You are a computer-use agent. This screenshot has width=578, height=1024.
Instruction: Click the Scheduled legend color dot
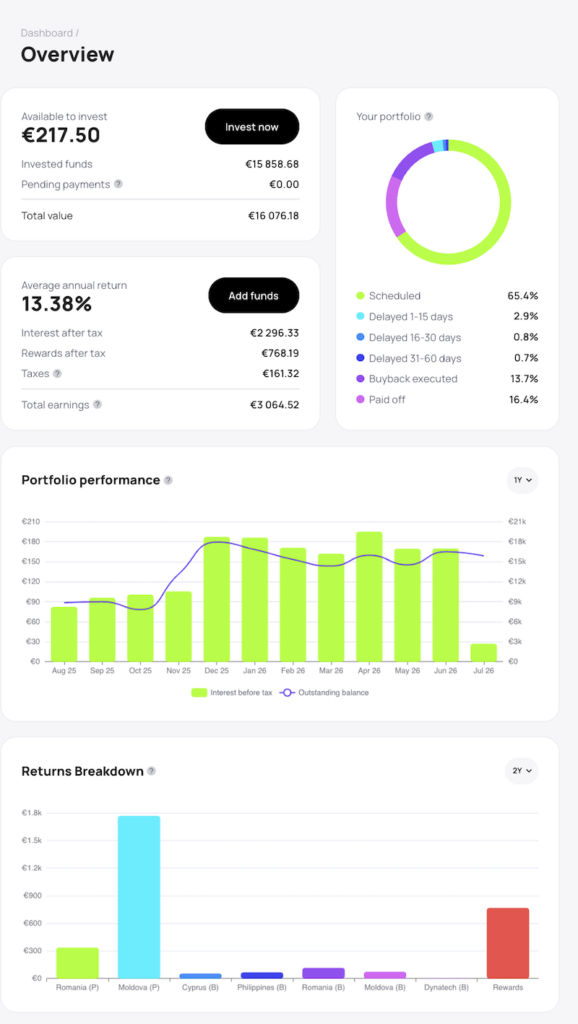[360, 296]
